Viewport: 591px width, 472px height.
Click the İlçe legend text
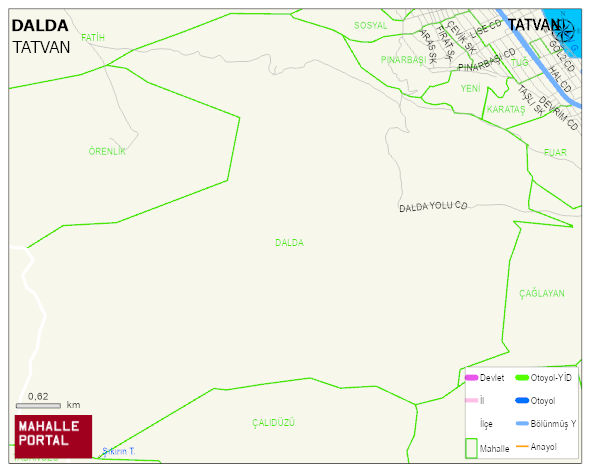click(x=486, y=424)
